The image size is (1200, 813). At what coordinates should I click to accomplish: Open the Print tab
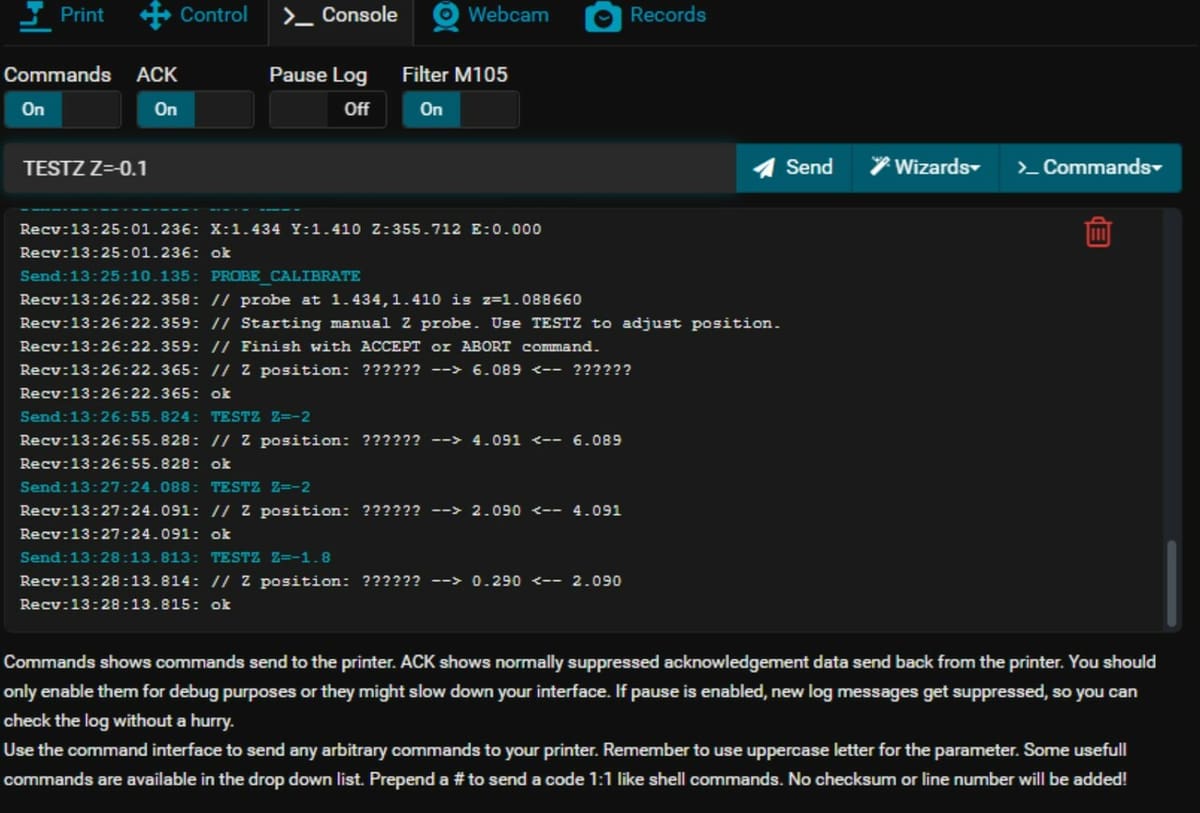63,17
